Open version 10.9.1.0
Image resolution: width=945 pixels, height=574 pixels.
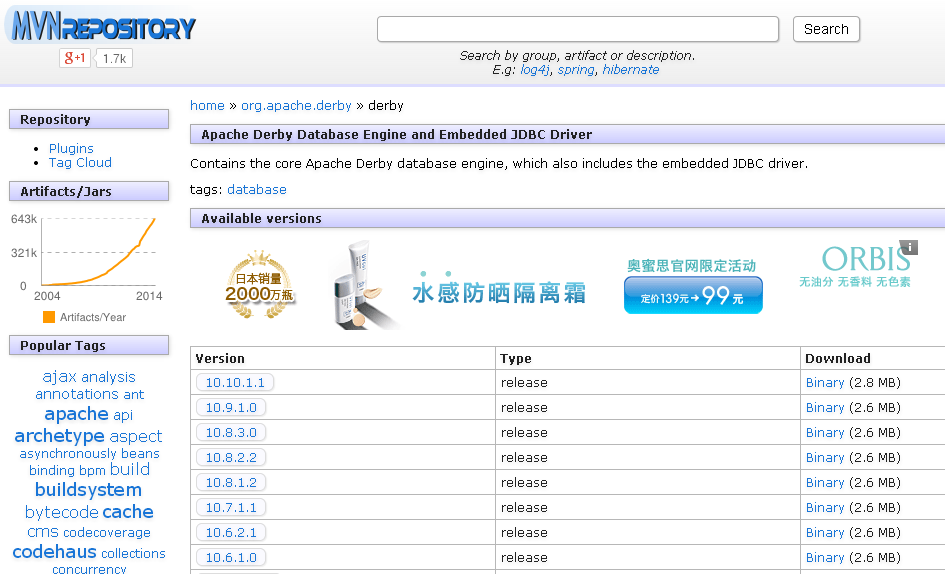pos(231,408)
